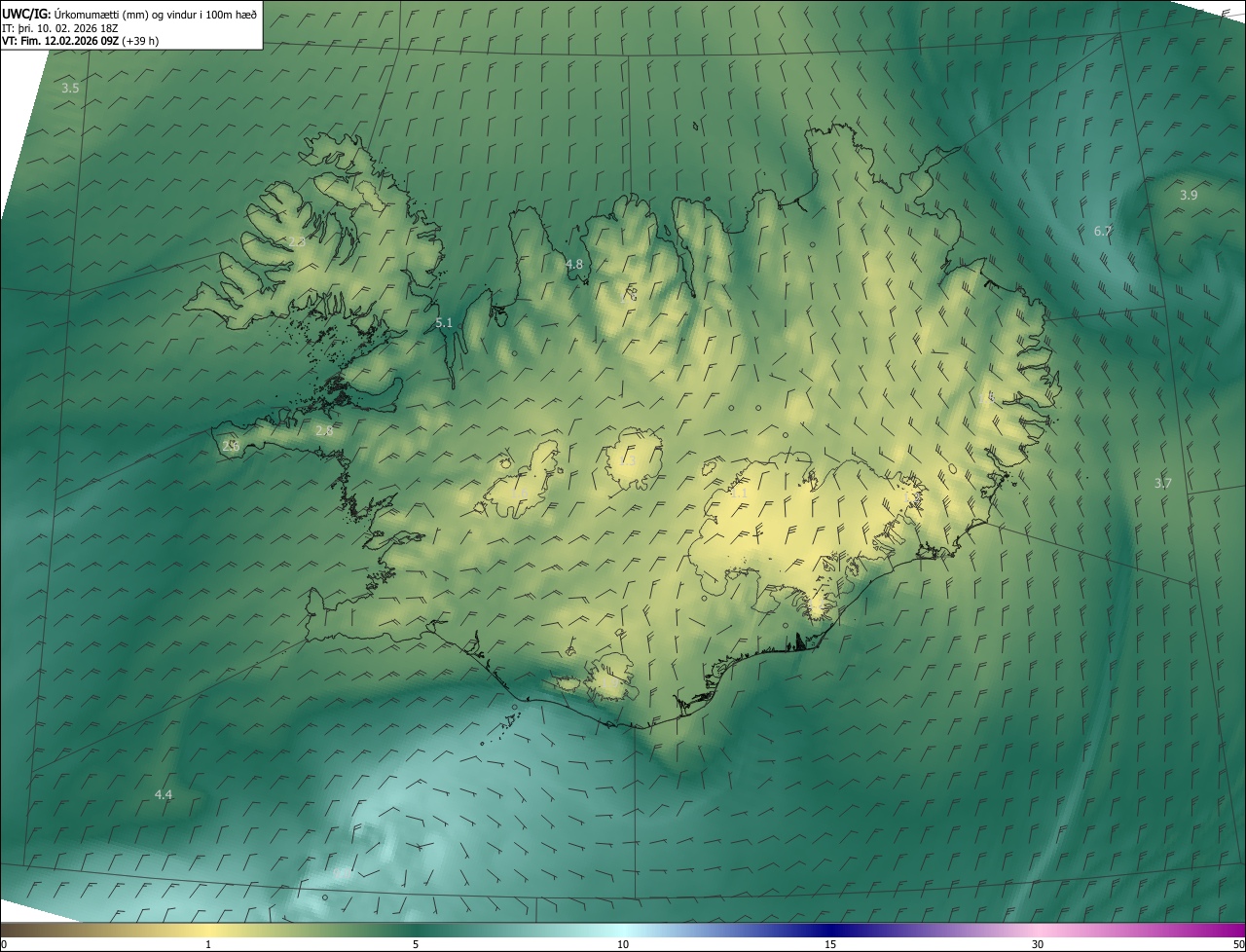Select the 10 tick on the color scale
The width and height of the screenshot is (1246, 952).
(x=623, y=944)
